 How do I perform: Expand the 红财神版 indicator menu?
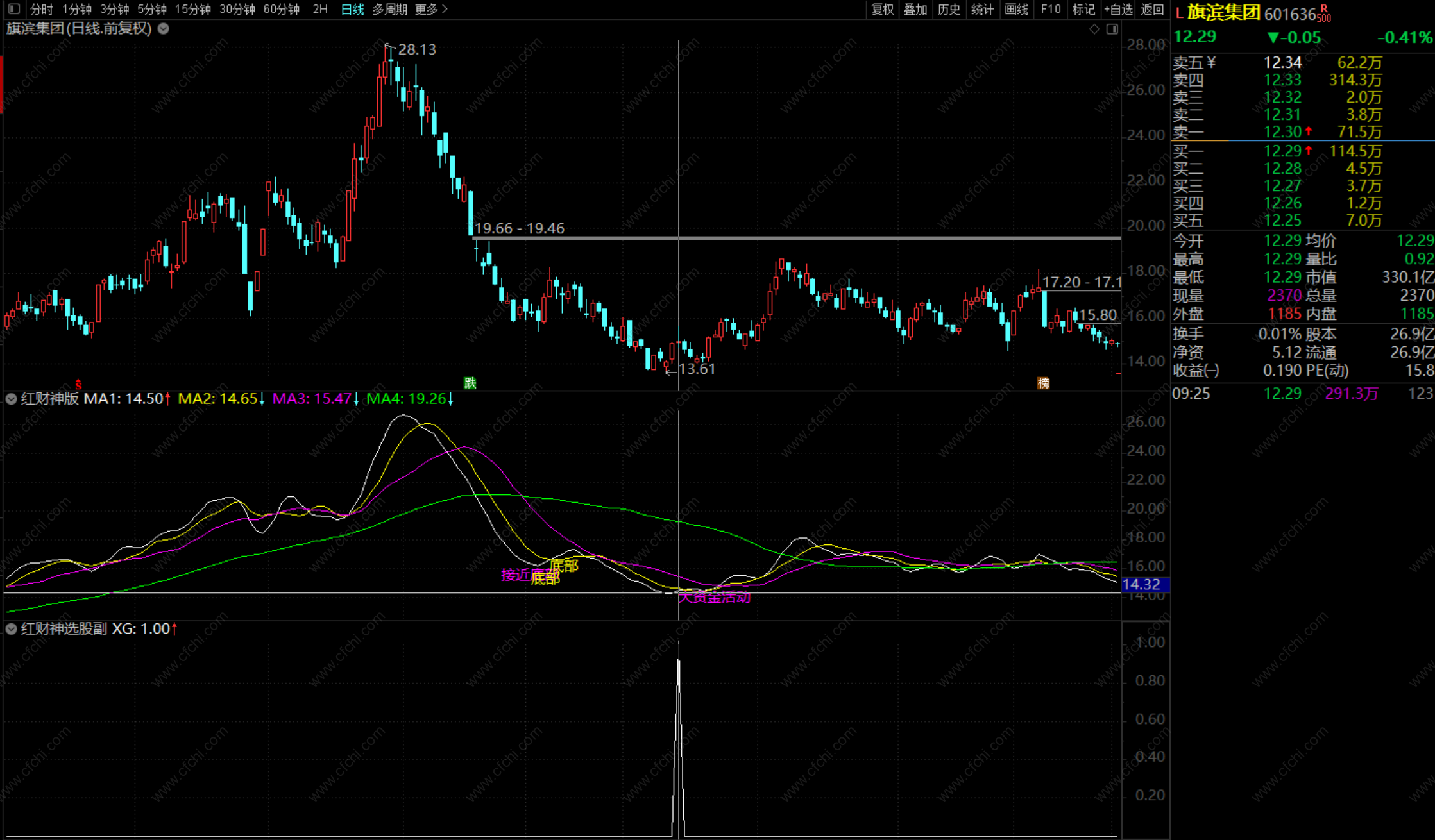[11, 399]
